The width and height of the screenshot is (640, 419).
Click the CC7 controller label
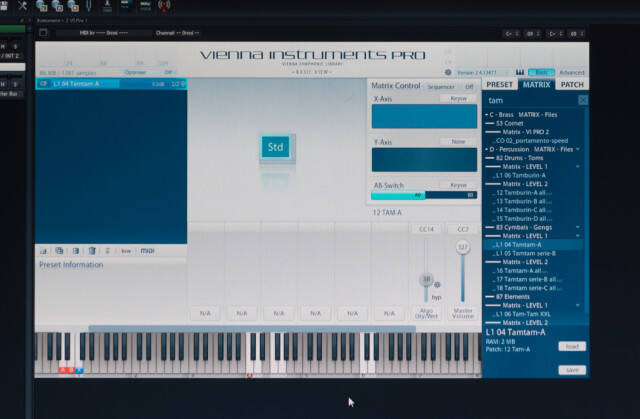pos(462,229)
